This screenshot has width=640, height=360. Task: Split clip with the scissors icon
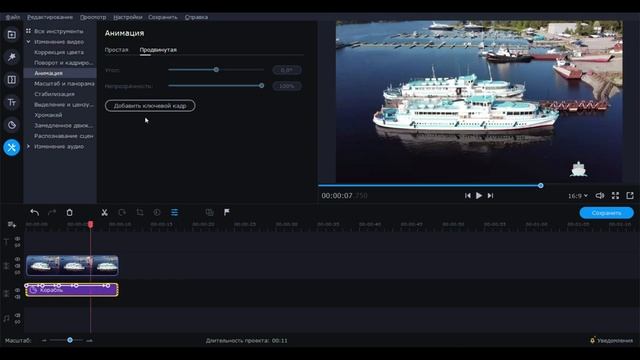coord(104,212)
